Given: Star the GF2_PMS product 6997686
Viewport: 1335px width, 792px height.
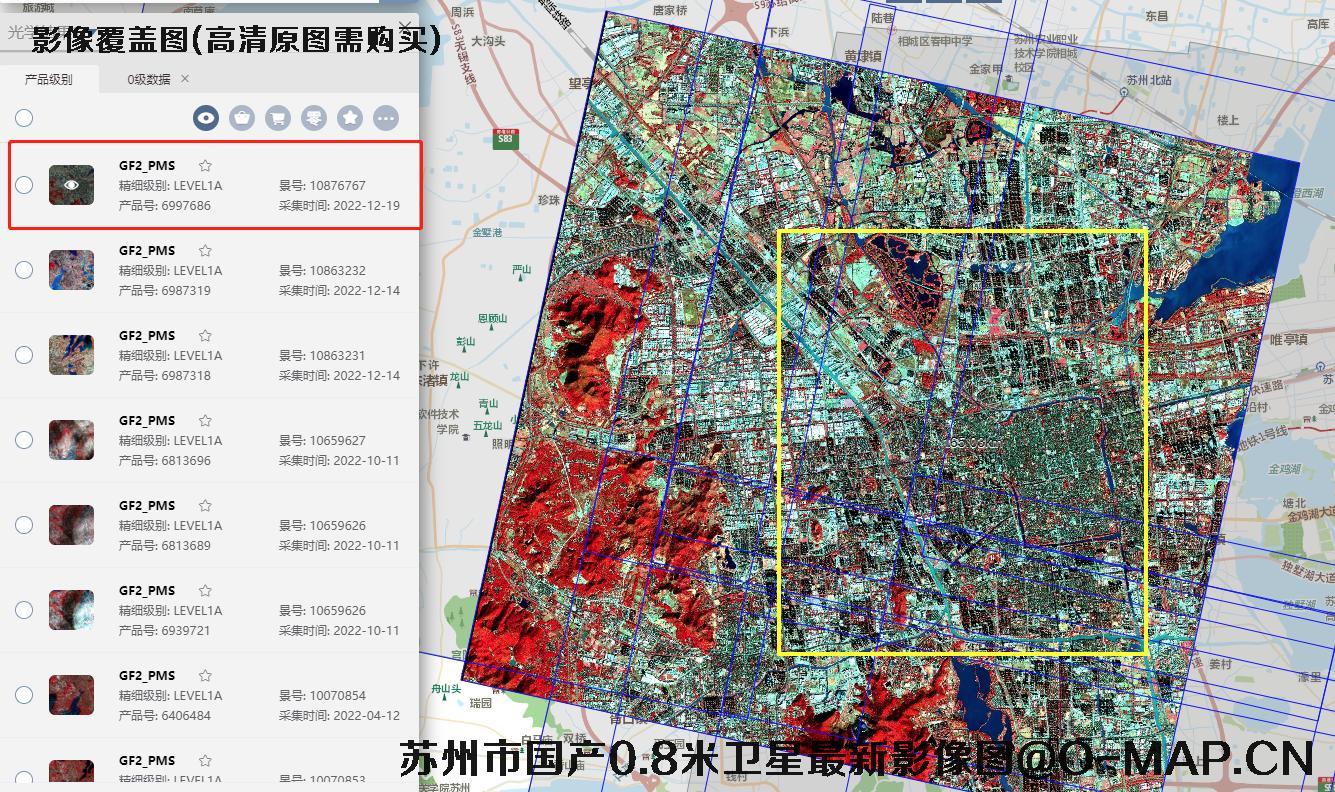Looking at the screenshot, I should pyautogui.click(x=205, y=166).
